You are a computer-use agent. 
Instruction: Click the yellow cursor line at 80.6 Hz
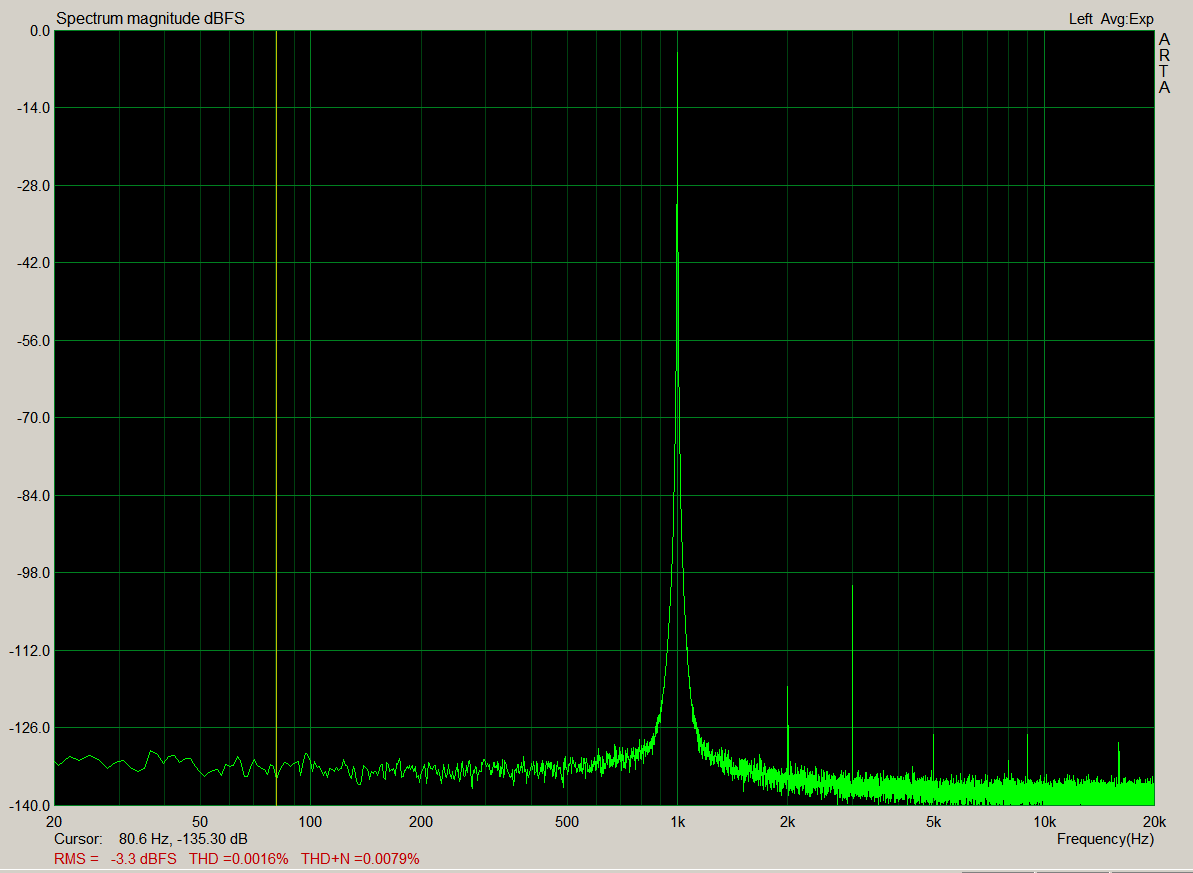tap(276, 417)
